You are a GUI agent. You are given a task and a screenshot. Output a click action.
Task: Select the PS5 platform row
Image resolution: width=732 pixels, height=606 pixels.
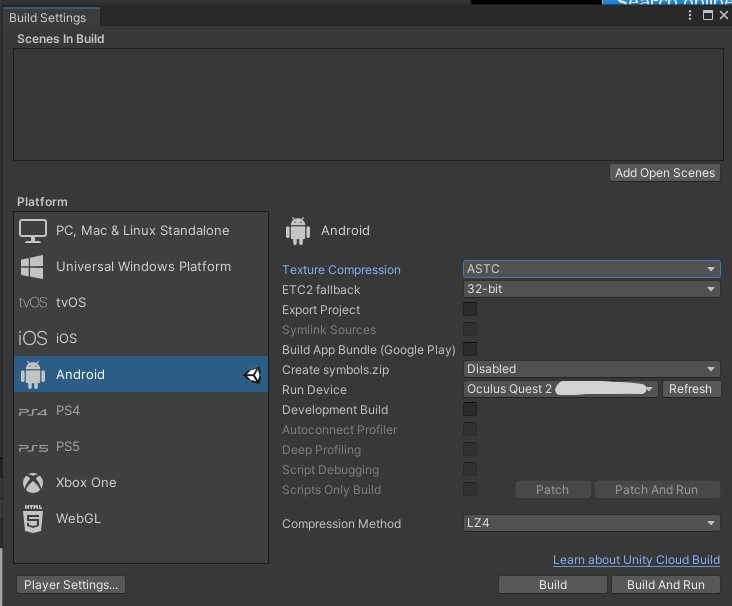tap(141, 447)
